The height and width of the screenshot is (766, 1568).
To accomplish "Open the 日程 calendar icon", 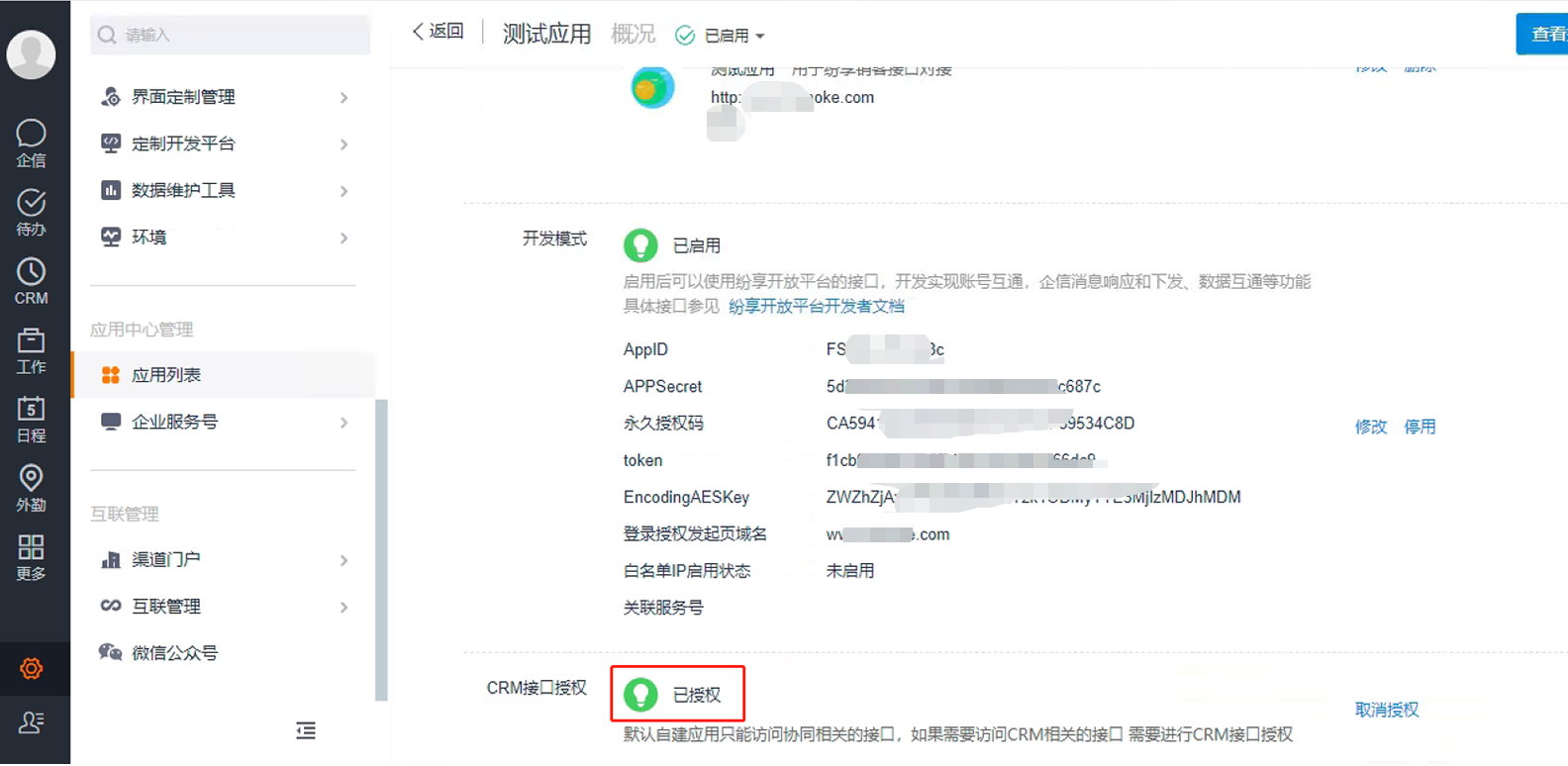I will (x=31, y=420).
